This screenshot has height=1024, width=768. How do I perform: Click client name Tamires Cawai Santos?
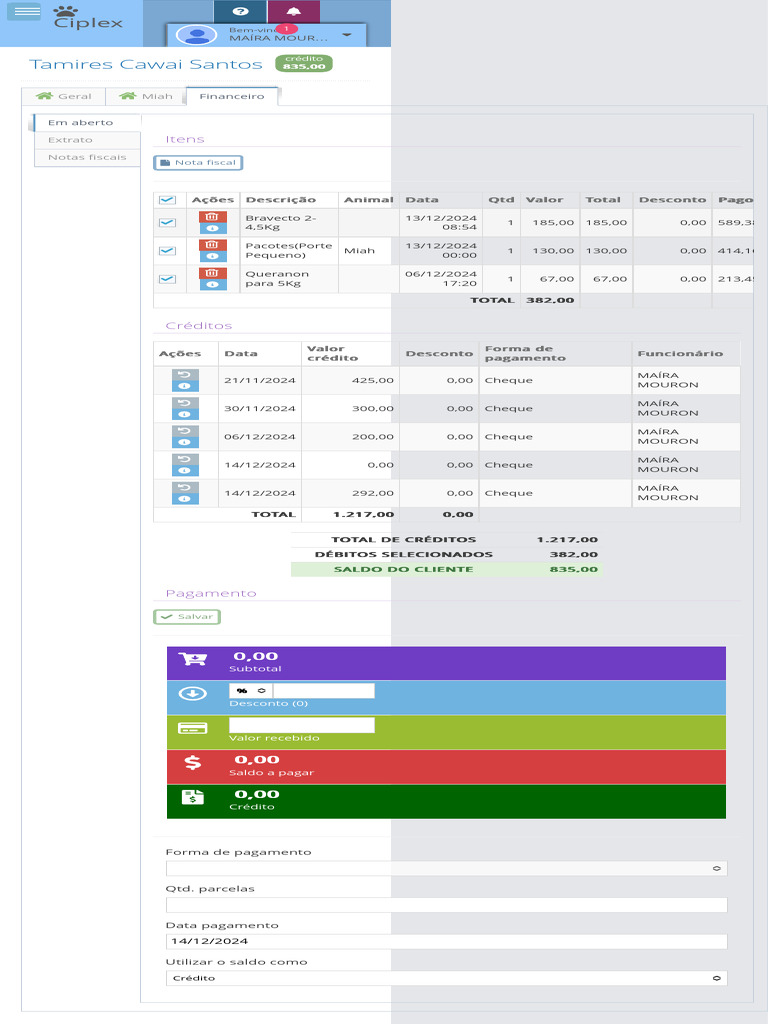(x=146, y=64)
